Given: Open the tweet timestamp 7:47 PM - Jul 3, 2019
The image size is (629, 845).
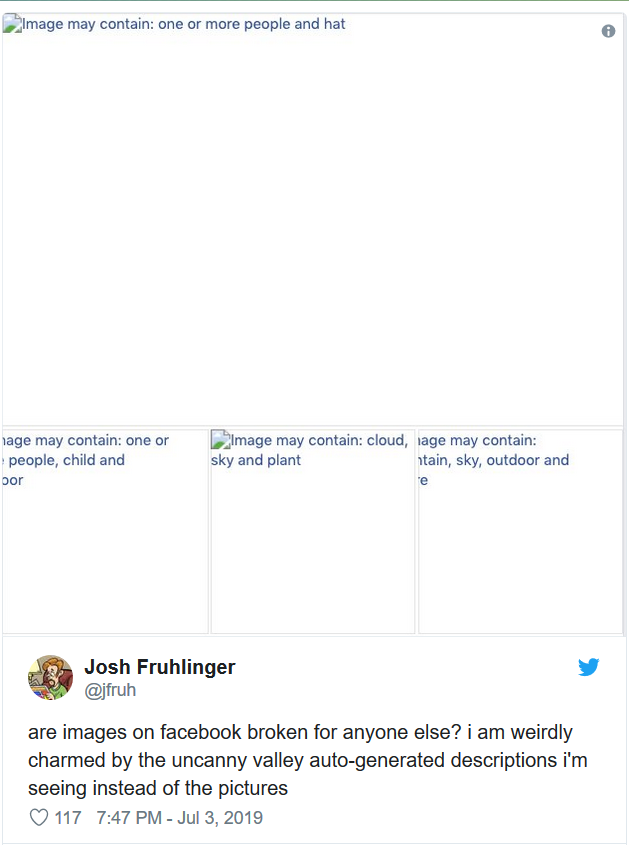Looking at the screenshot, I should 179,817.
